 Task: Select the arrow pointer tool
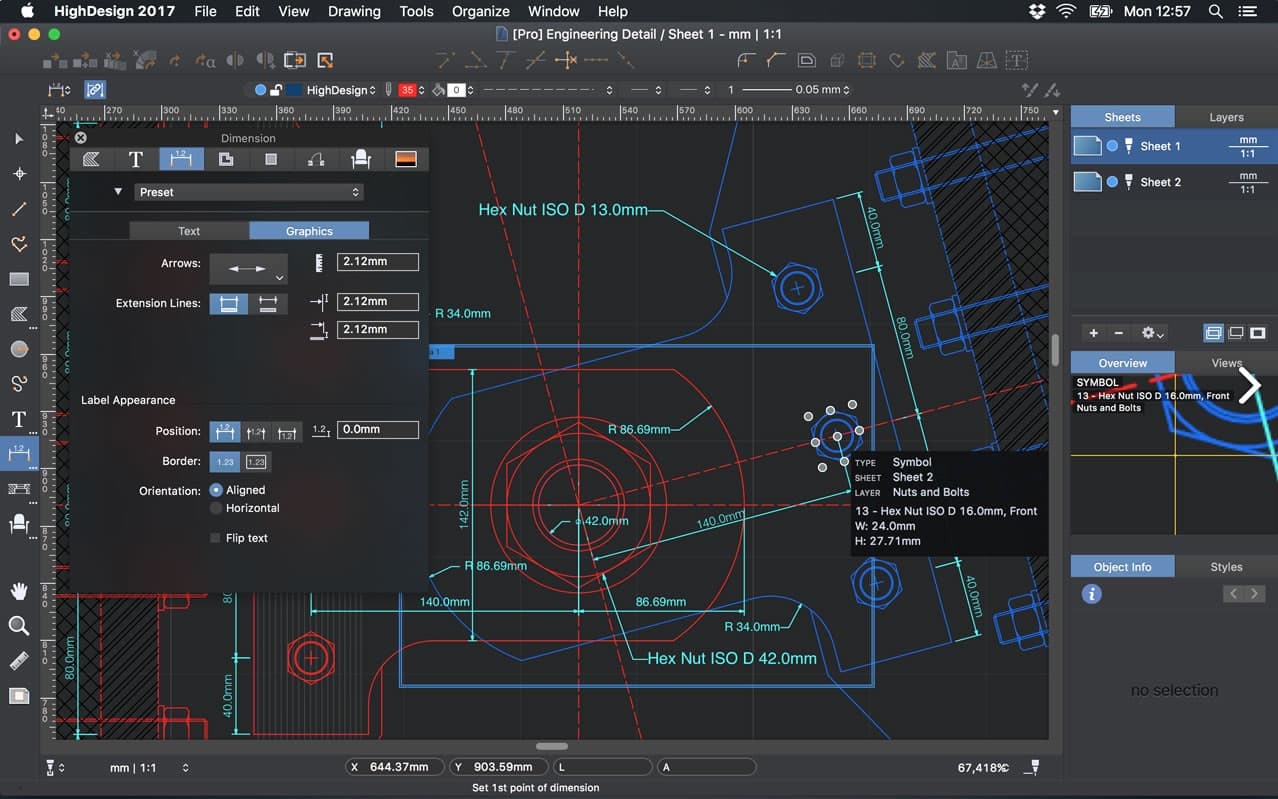click(19, 139)
